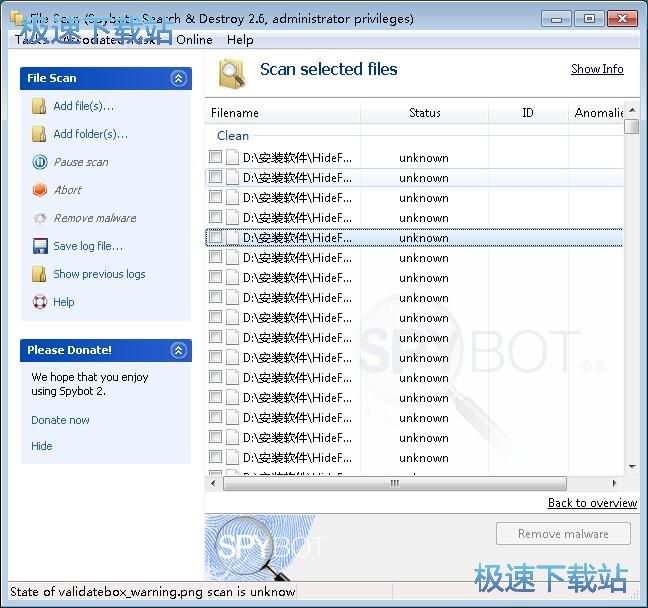Open the Help menu
This screenshot has width=648, height=608.
click(240, 40)
